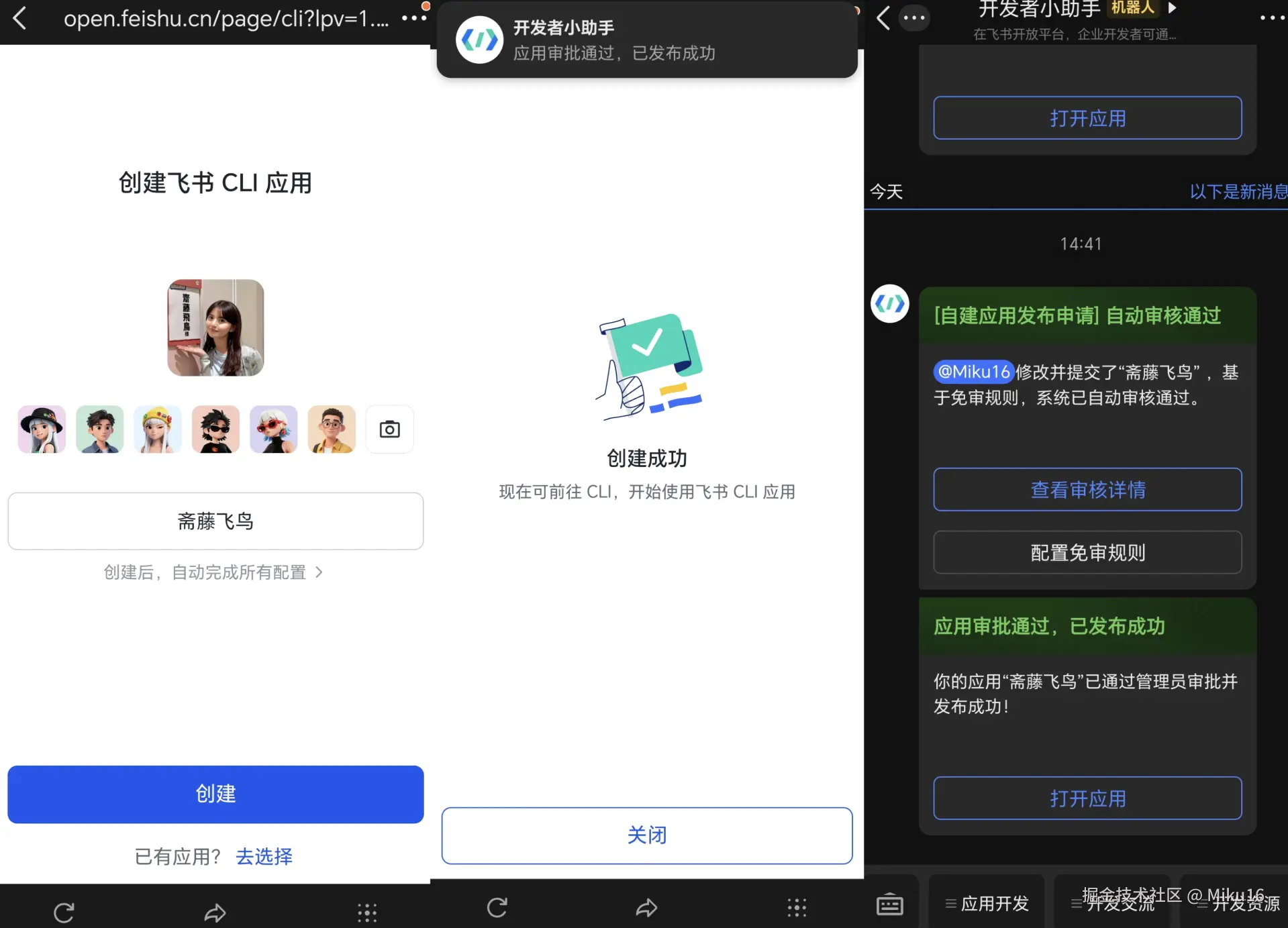Reload the page in the 创建成功 screen's bottom bar

click(497, 908)
